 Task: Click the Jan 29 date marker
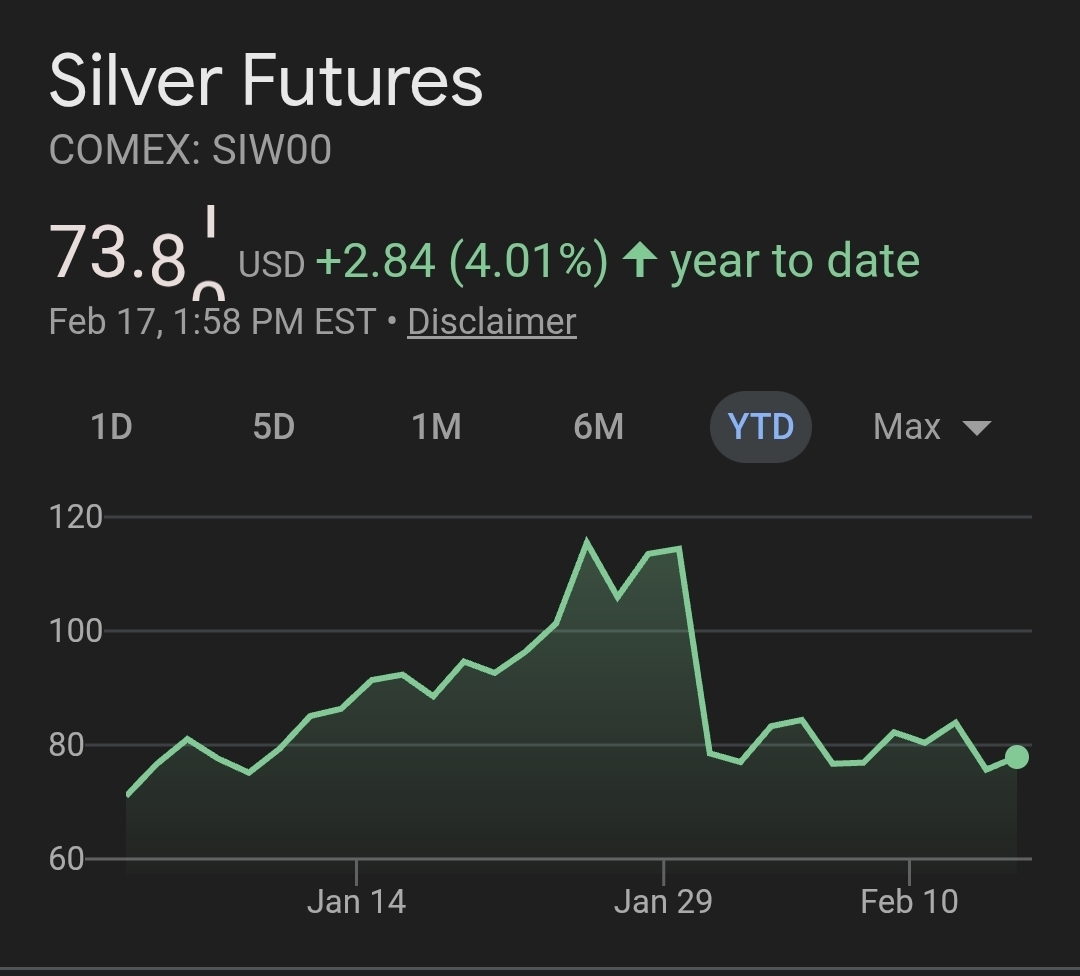663,901
